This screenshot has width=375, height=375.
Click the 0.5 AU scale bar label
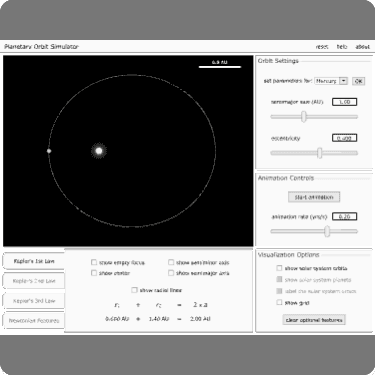(220, 62)
